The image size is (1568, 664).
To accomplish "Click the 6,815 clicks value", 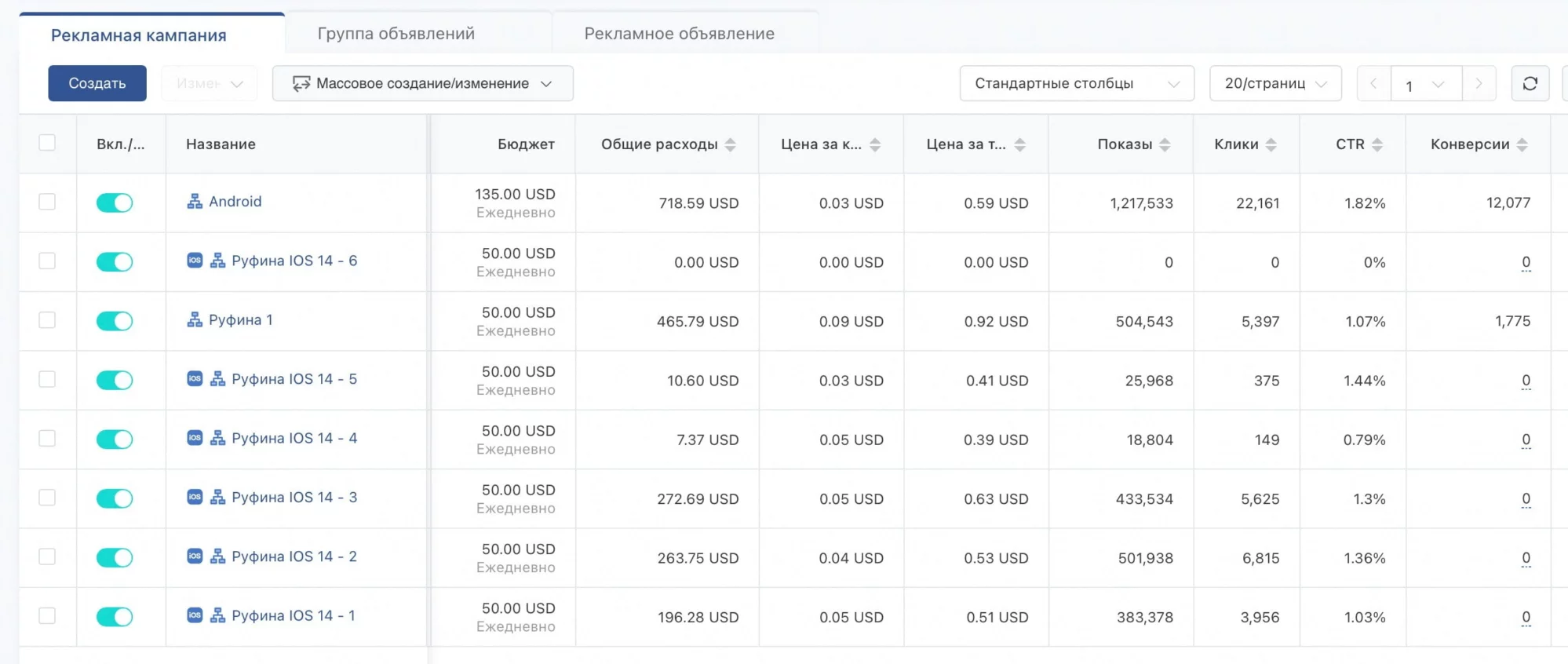I will [x=1260, y=558].
